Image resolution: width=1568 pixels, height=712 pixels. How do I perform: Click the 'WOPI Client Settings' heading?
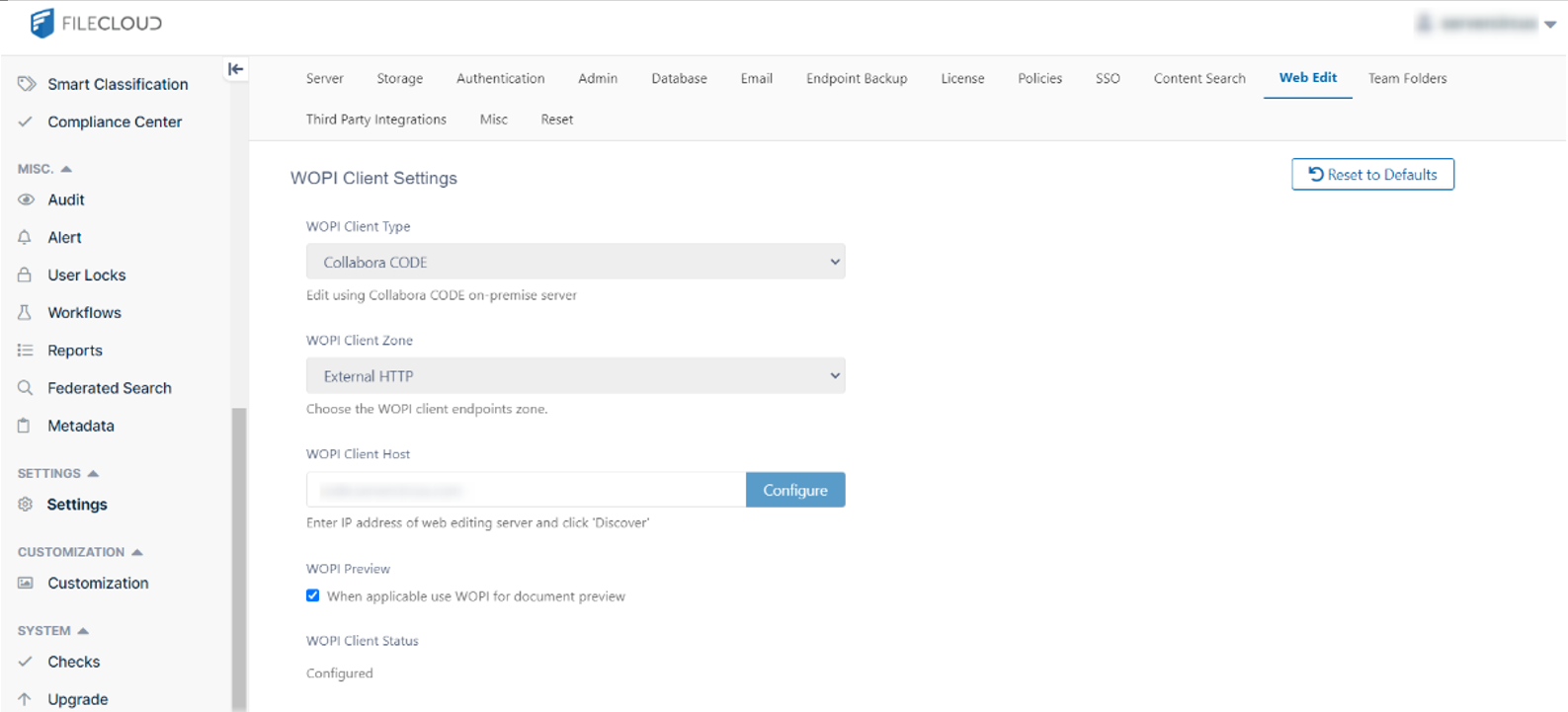pyautogui.click(x=373, y=178)
